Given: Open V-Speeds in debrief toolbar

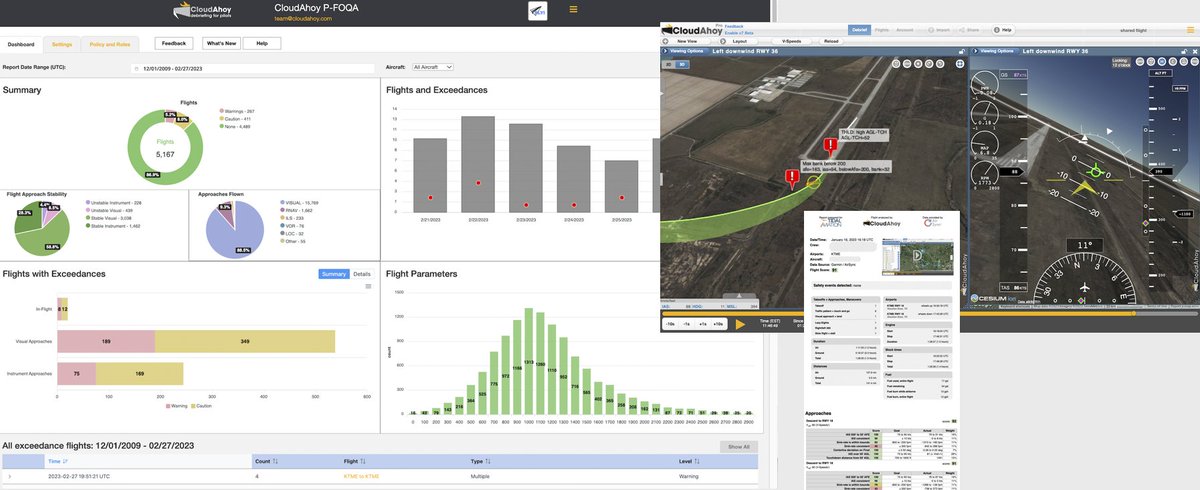Looking at the screenshot, I should pyautogui.click(x=791, y=41).
